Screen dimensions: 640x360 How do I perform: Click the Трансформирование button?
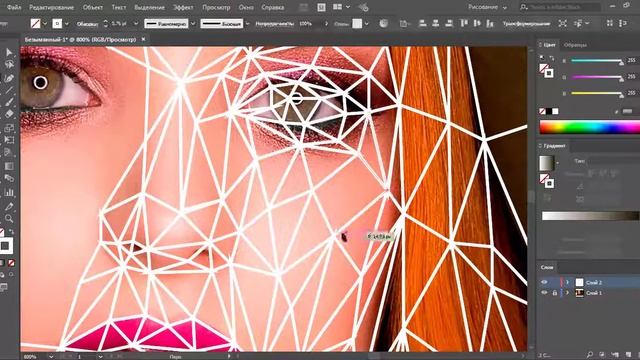(x=526, y=24)
